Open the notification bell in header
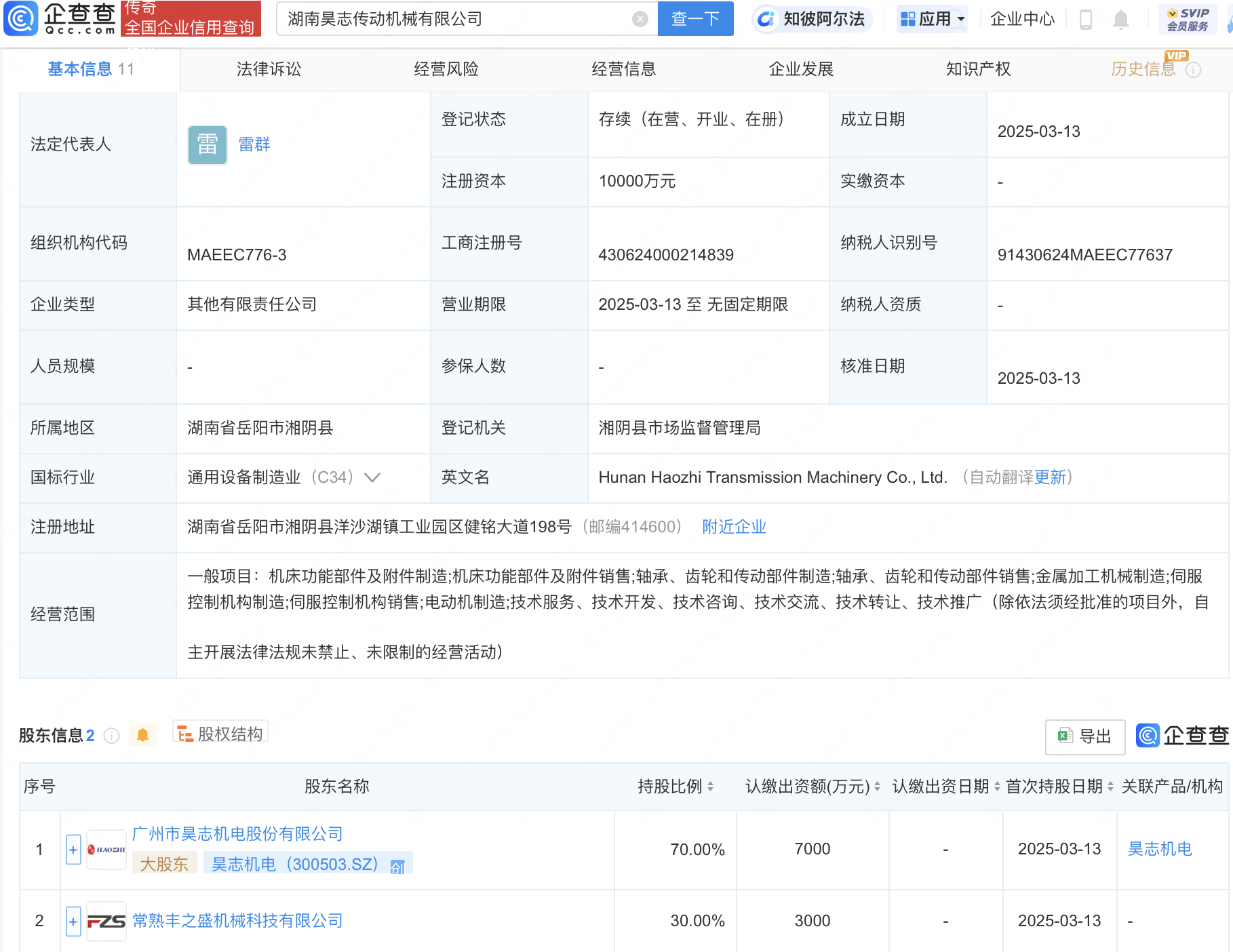 point(1121,20)
